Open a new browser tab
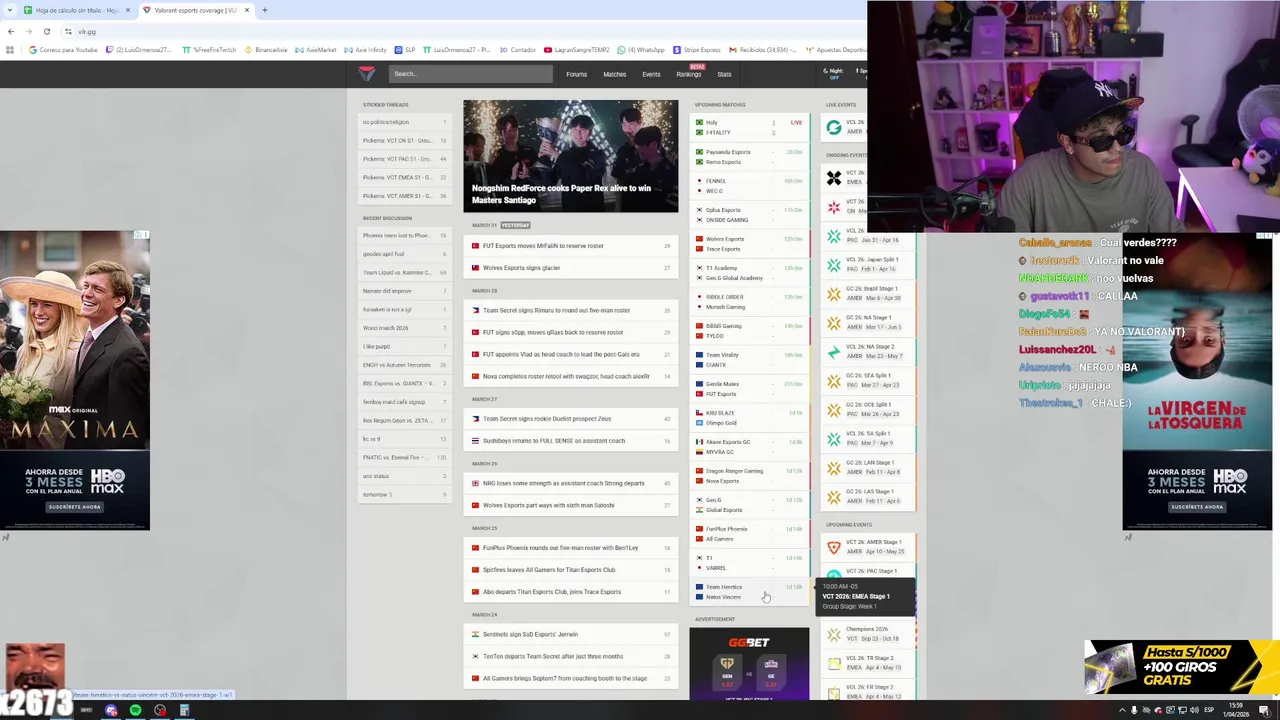Viewport: 1280px width, 720px height. point(264,10)
